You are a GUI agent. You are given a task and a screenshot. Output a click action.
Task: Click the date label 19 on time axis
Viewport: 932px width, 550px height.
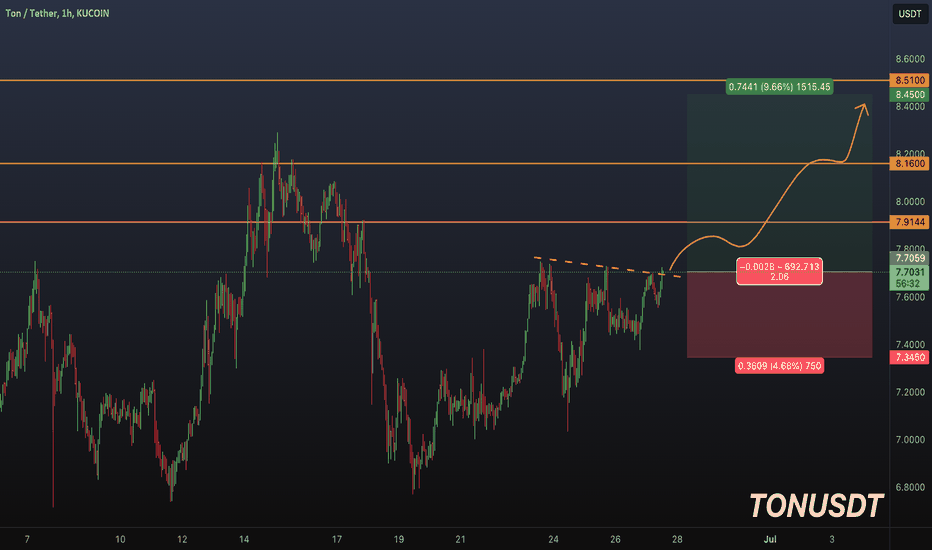398,539
